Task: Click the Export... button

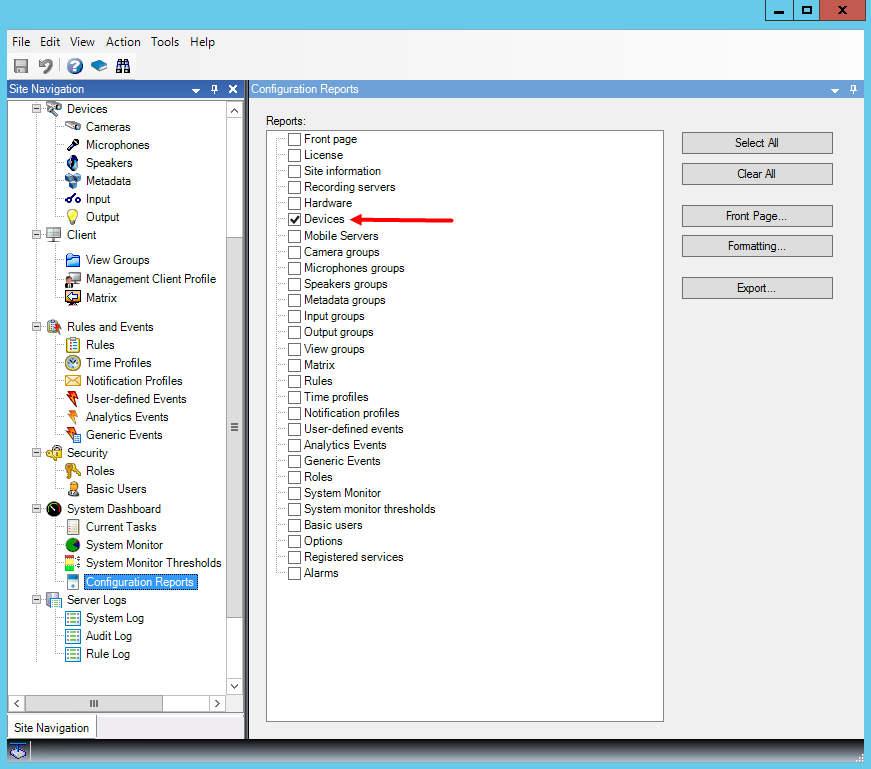Action: tap(757, 288)
